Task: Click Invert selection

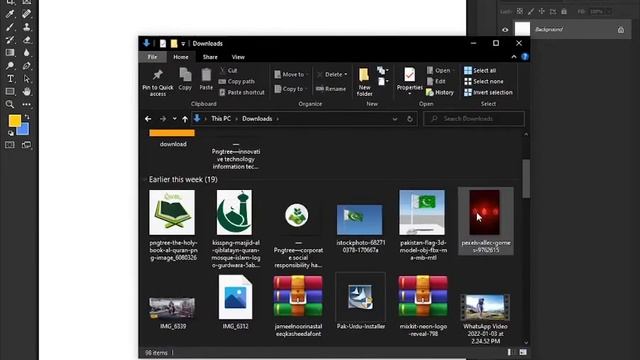Action: [x=488, y=93]
